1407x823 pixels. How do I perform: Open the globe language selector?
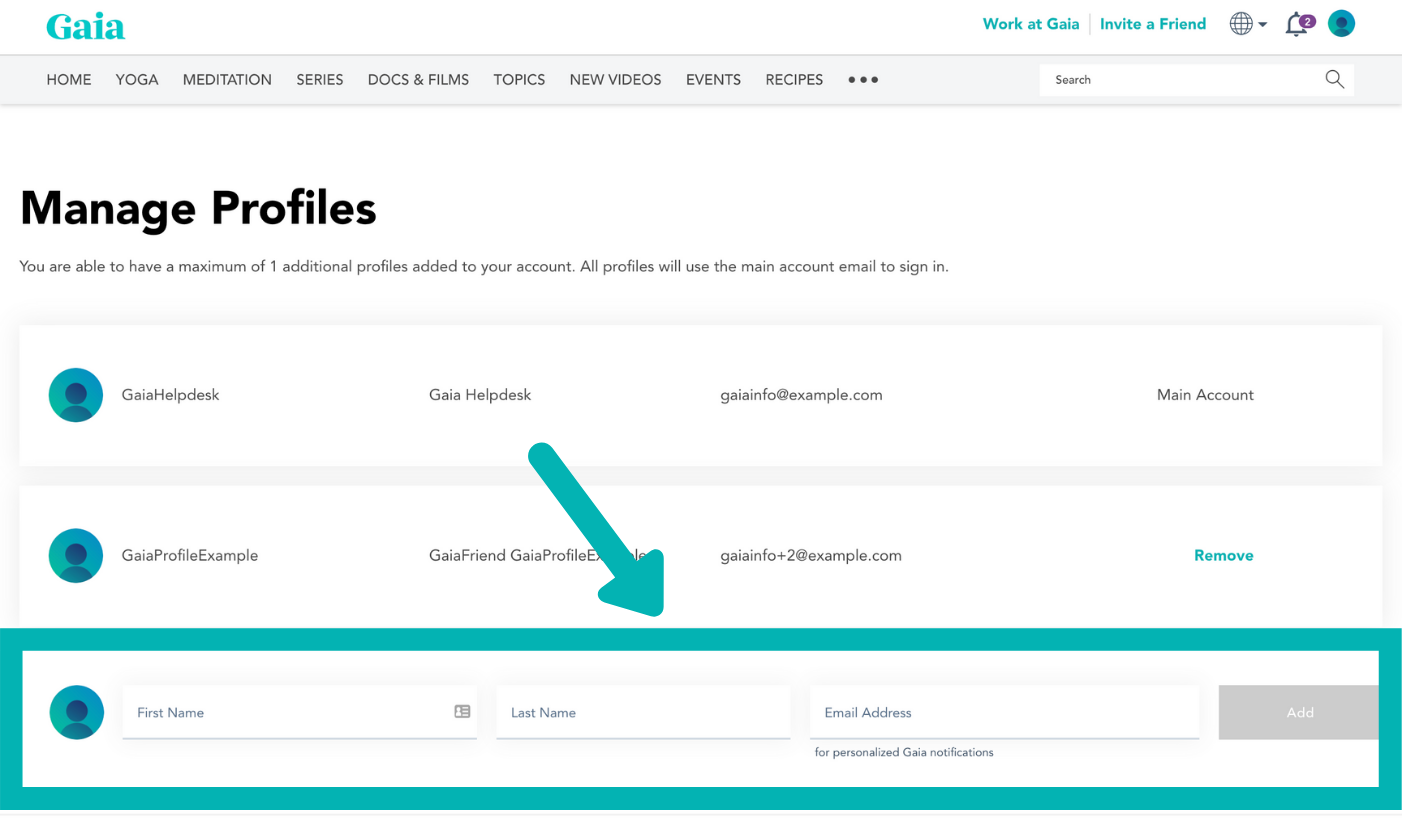point(1247,24)
